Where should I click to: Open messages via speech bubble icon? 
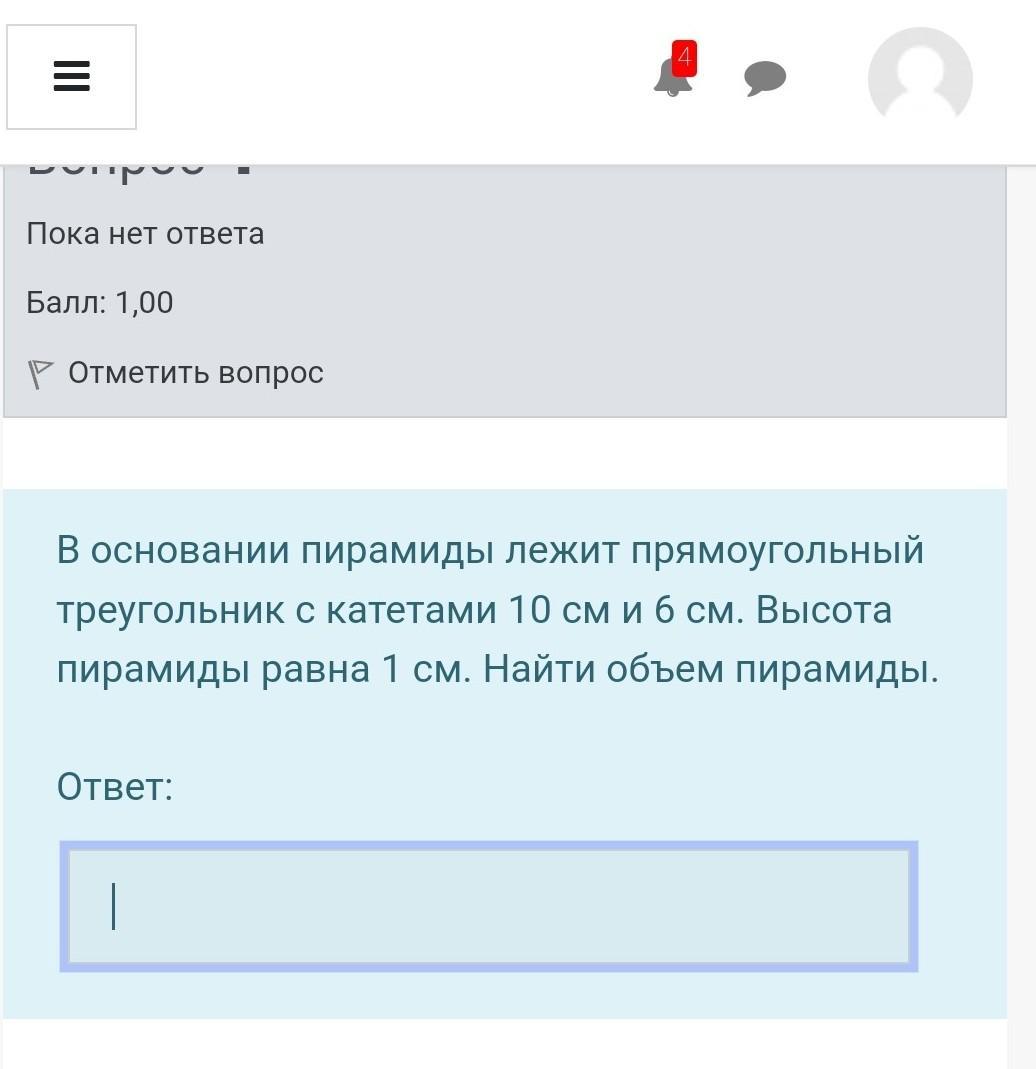click(765, 78)
